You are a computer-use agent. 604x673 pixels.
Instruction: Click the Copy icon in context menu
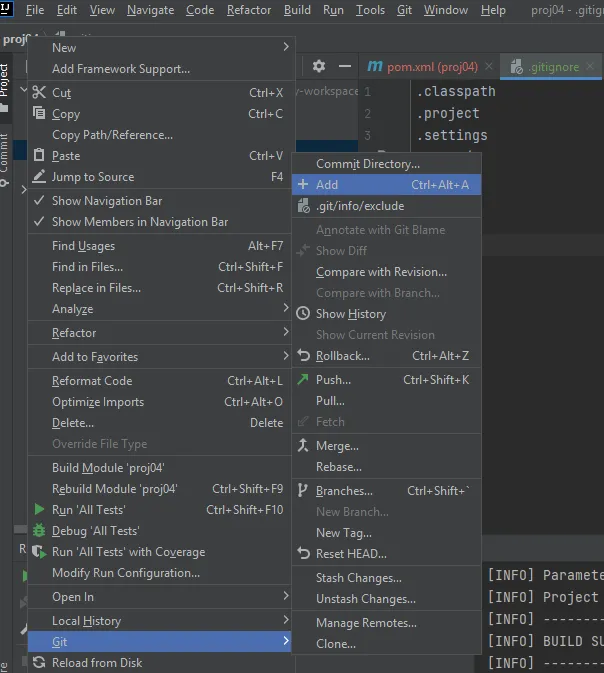point(39,113)
